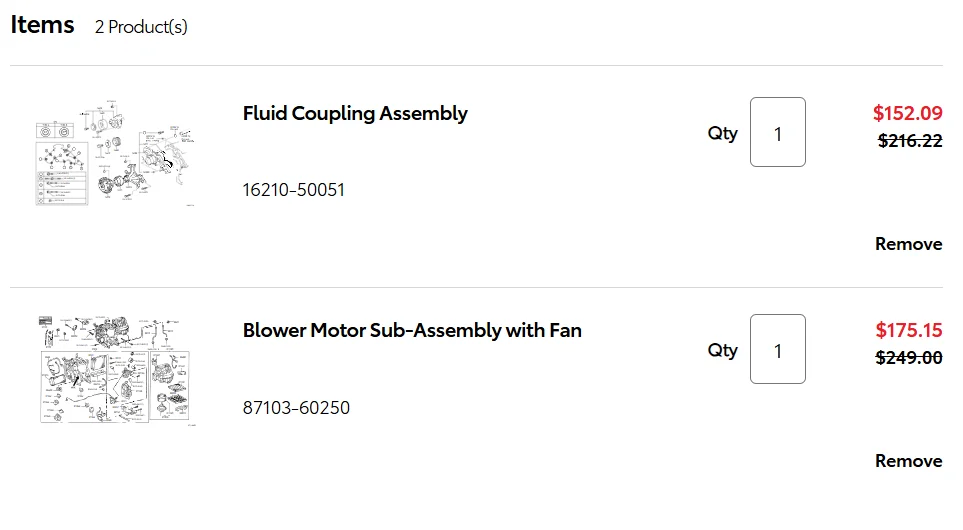Remove the Blower Motor Sub-Assembly from cart

click(x=908, y=461)
